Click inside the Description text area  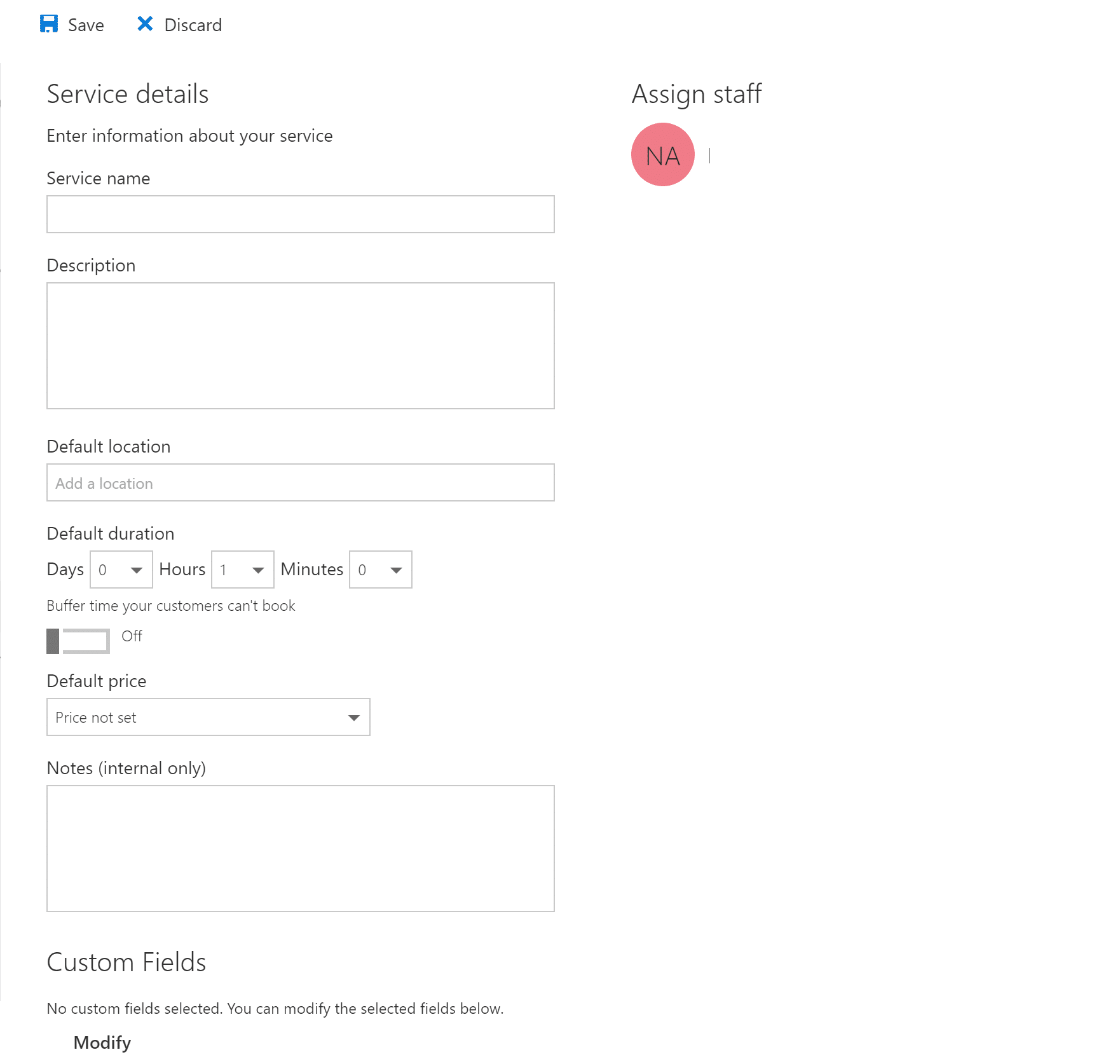(x=301, y=346)
